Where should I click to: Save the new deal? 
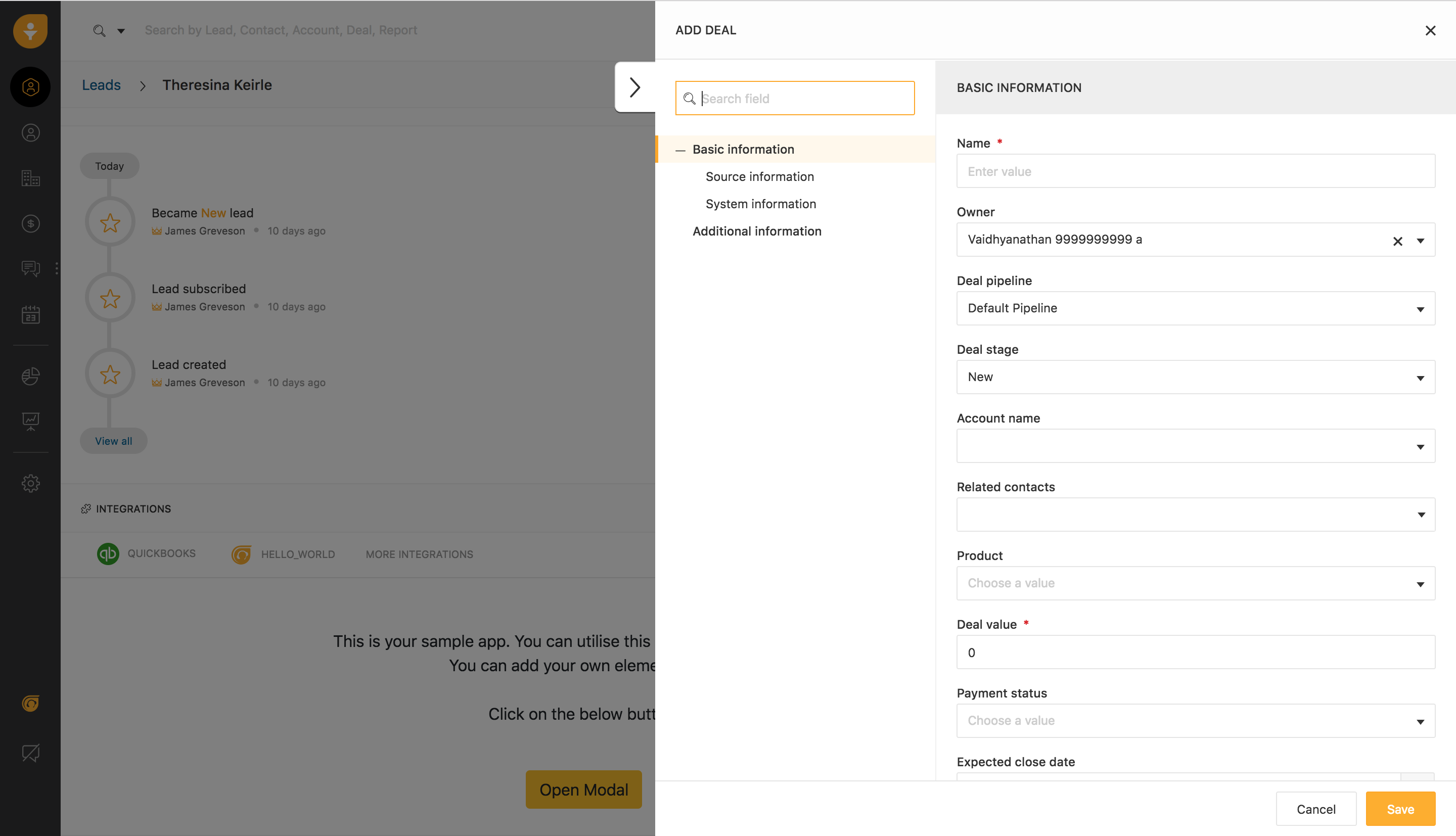[x=1400, y=809]
